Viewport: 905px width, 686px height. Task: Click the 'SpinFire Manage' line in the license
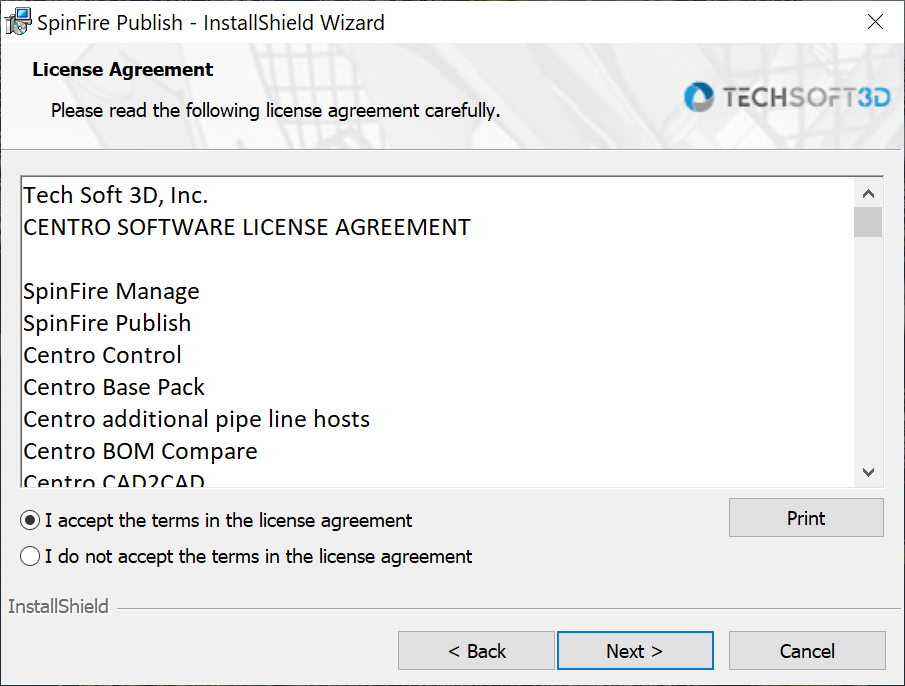(111, 292)
